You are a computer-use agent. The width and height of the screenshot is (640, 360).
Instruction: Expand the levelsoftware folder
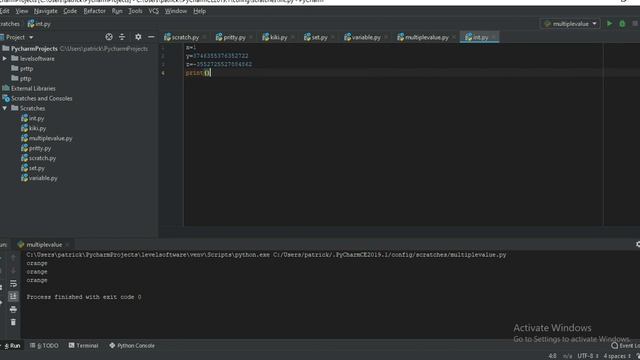point(4,59)
